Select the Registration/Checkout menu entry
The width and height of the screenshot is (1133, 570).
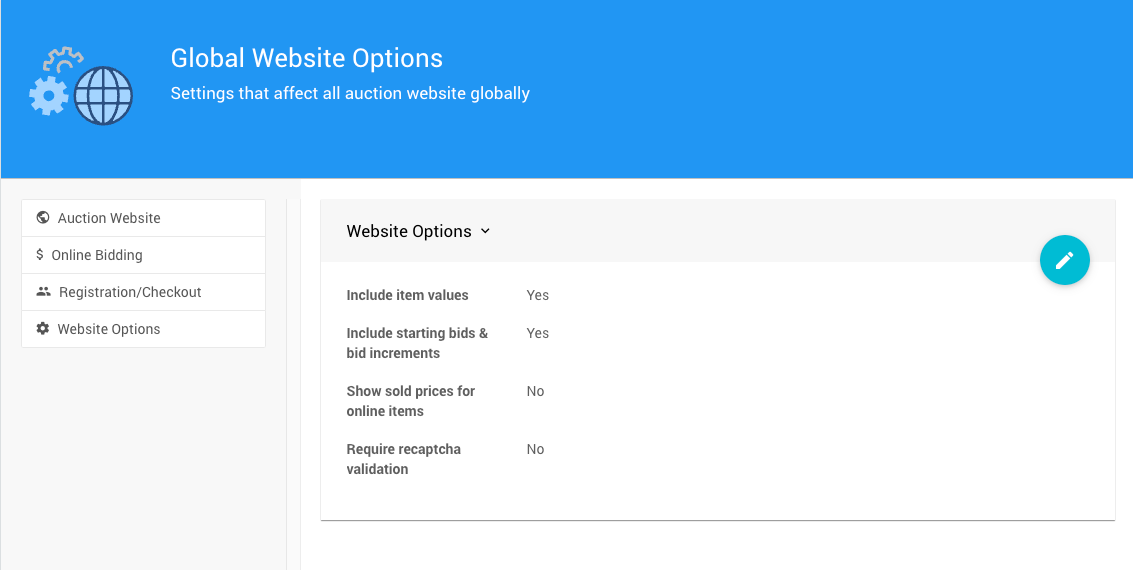coord(130,292)
